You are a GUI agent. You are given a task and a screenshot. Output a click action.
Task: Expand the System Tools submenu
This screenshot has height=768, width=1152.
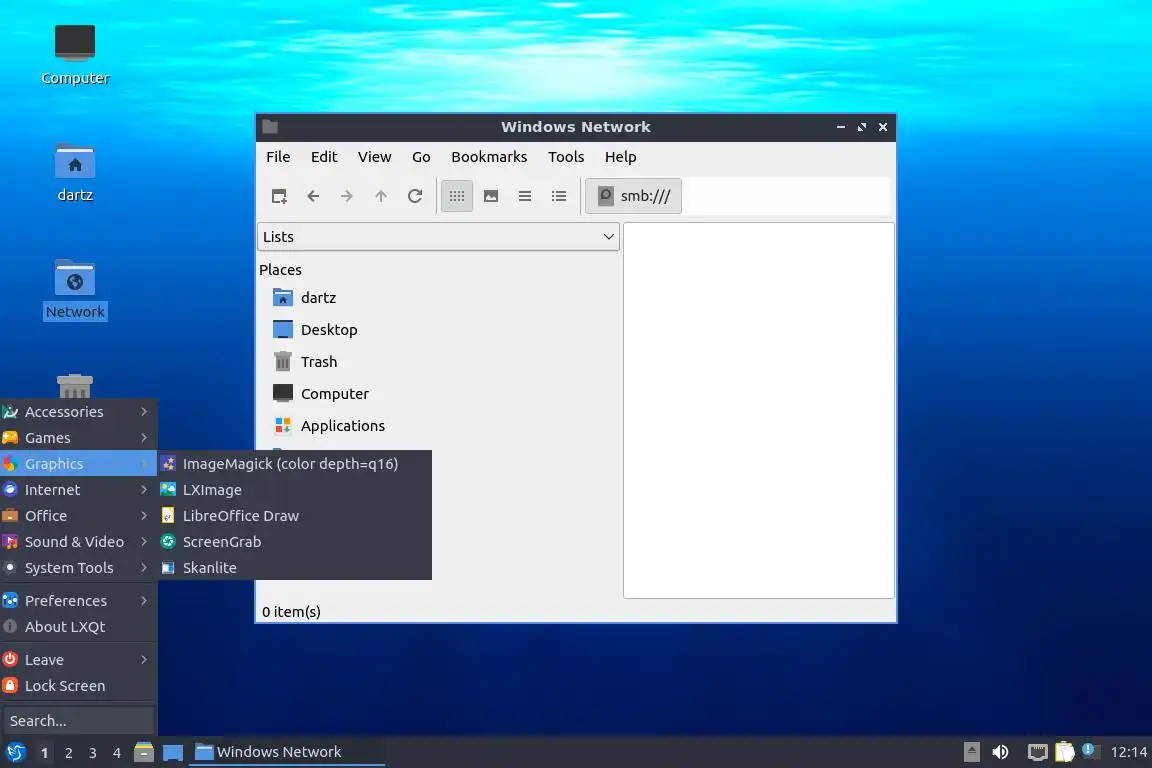point(79,568)
